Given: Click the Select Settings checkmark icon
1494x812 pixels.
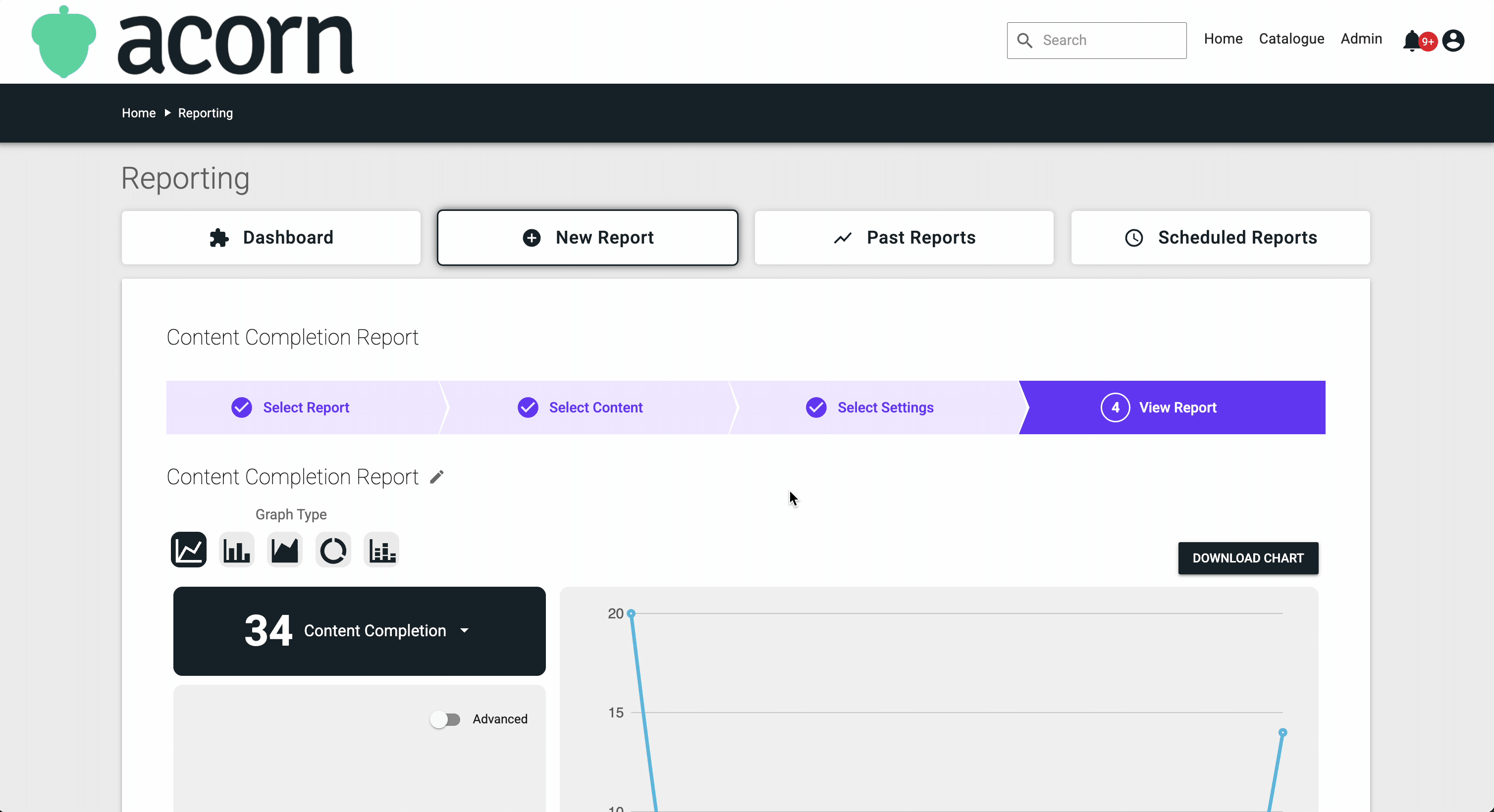Looking at the screenshot, I should [x=816, y=407].
